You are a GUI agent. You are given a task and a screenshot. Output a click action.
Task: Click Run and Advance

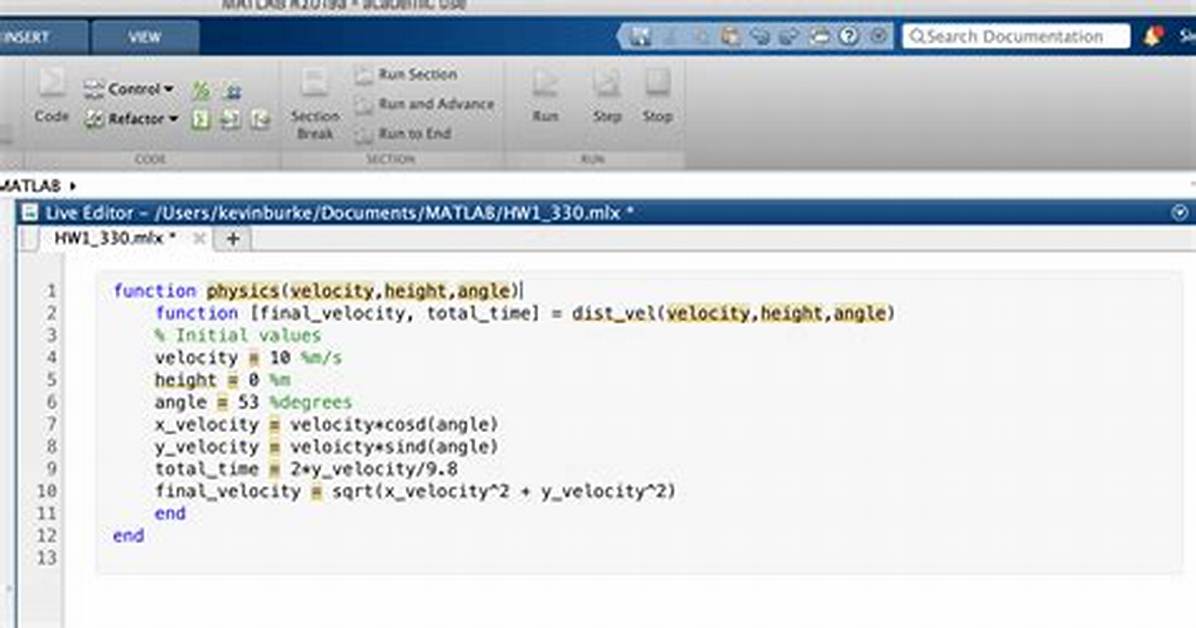425,105
